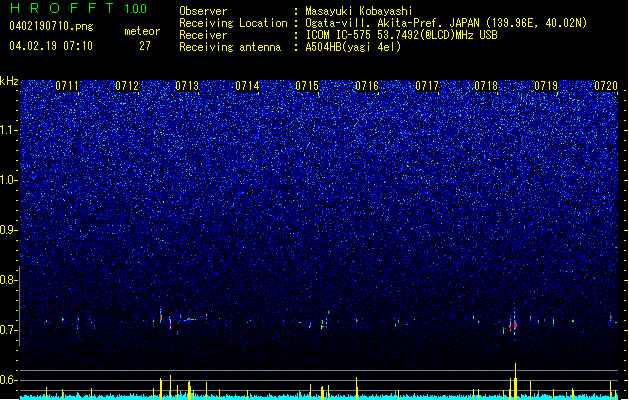This screenshot has height=400, width=629.
Task: Click the kHz axis unit label
Action: click(9, 81)
